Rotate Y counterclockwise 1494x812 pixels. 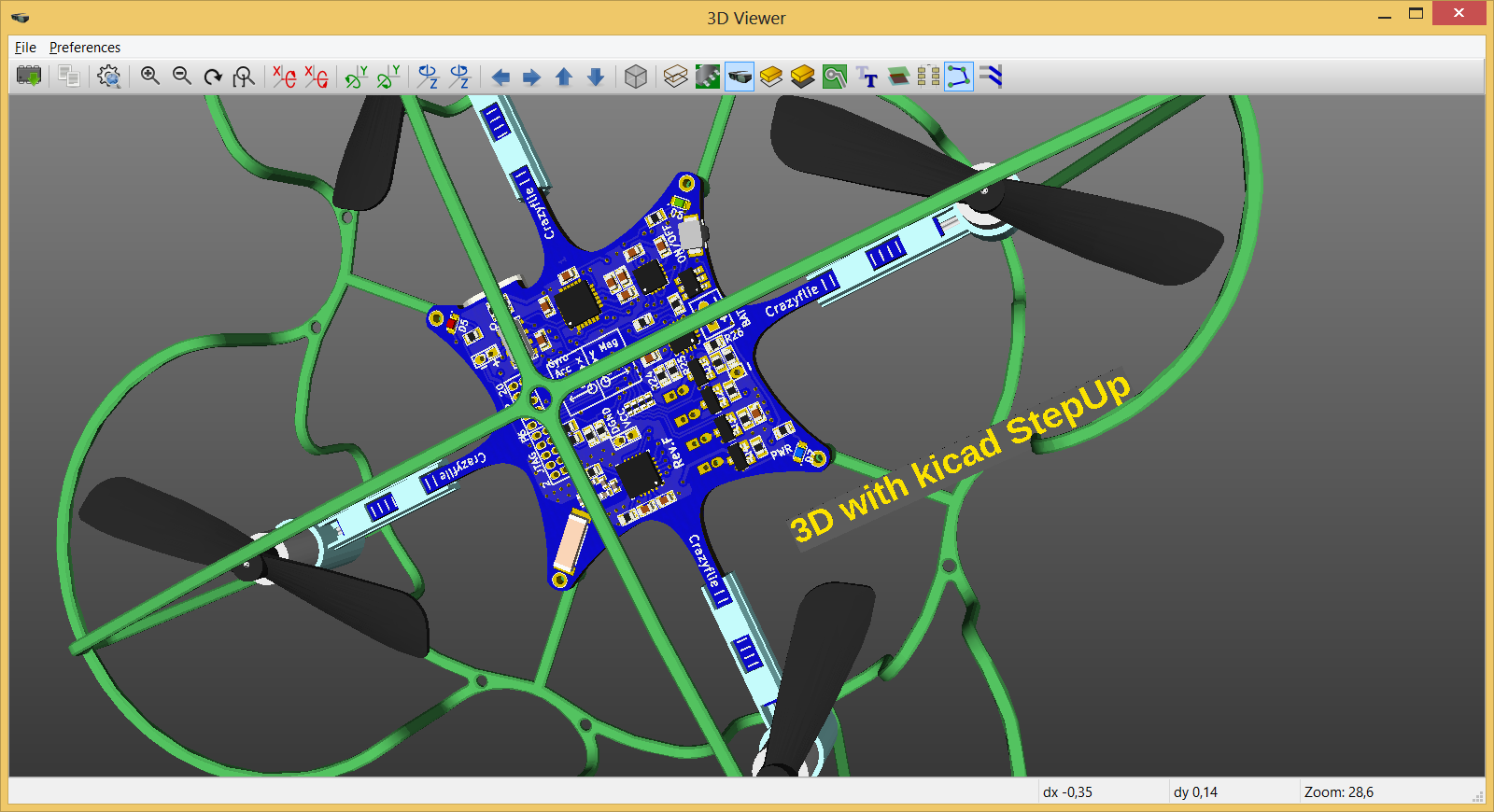pos(388,77)
